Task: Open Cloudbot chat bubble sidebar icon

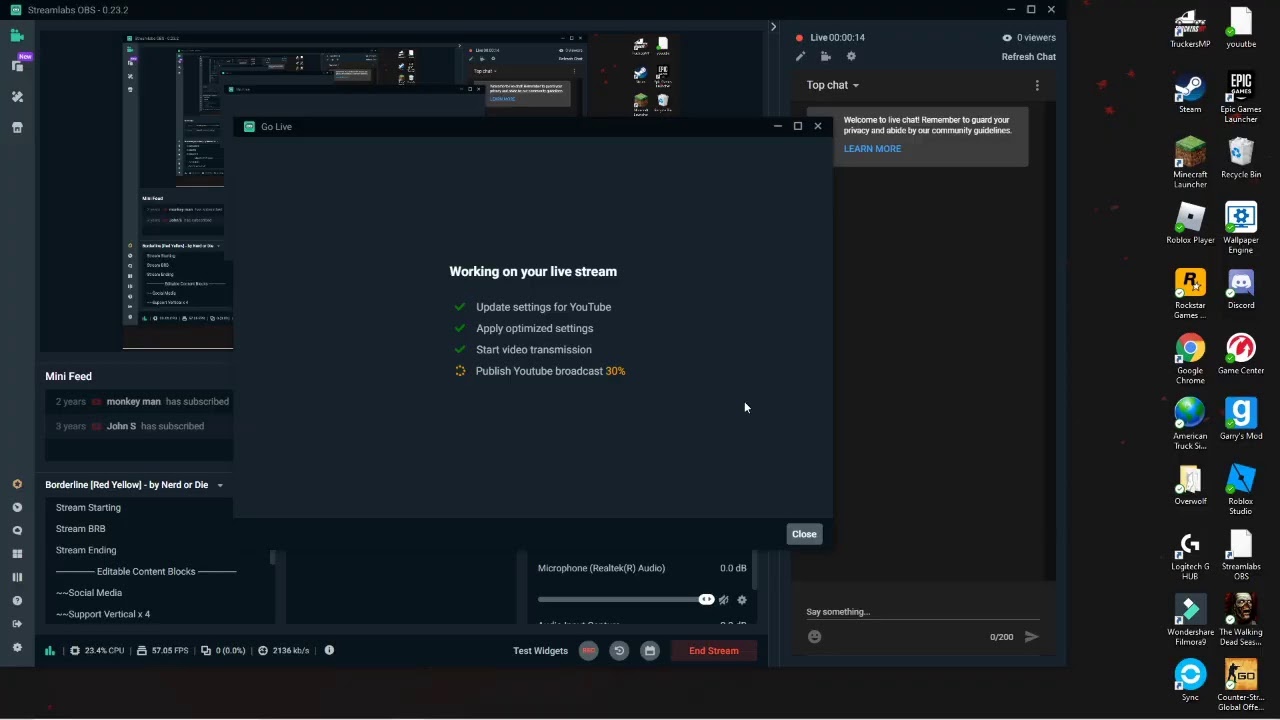Action: (x=17, y=531)
